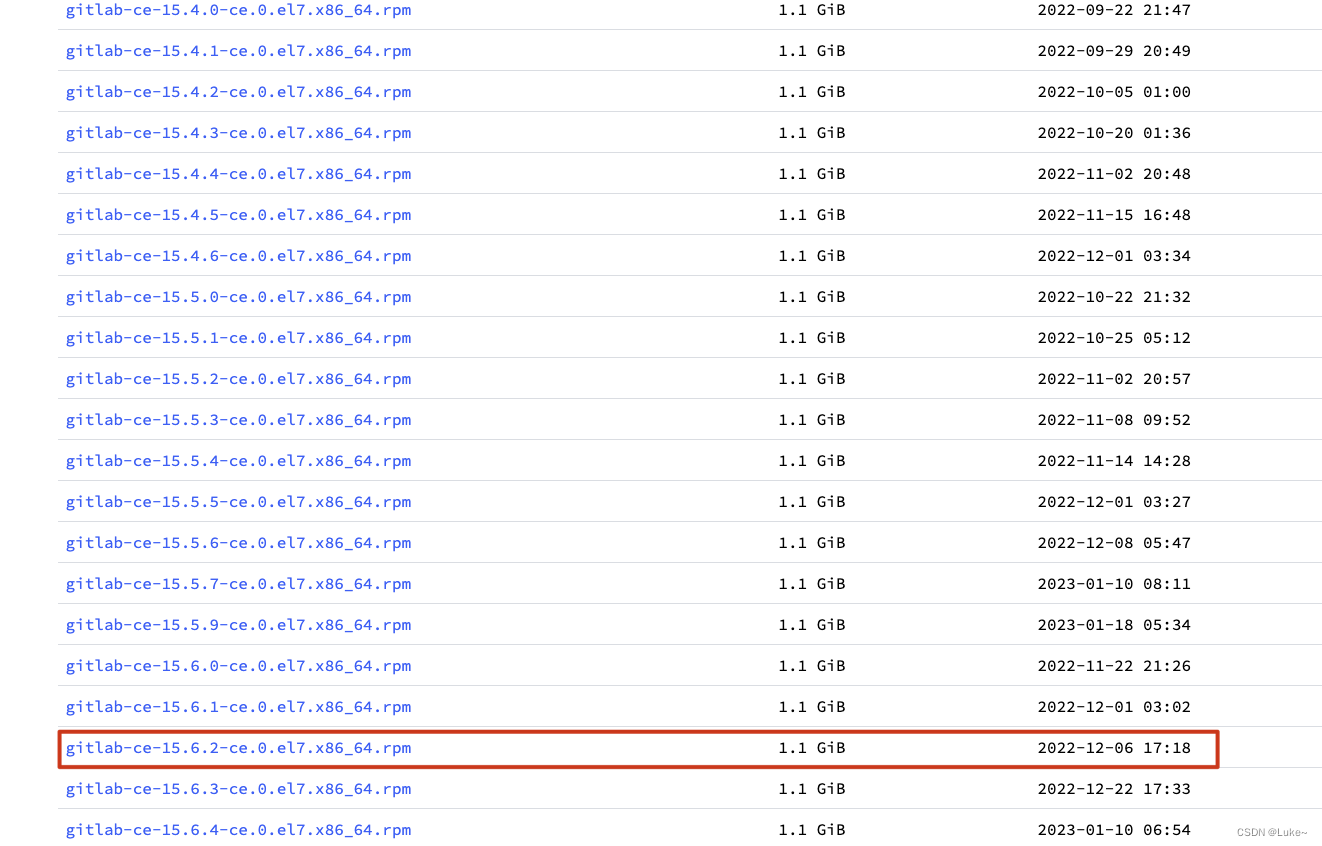The height and width of the screenshot is (846, 1322).
Task: Click the date 2022-11-22 21:26
Action: (1114, 666)
